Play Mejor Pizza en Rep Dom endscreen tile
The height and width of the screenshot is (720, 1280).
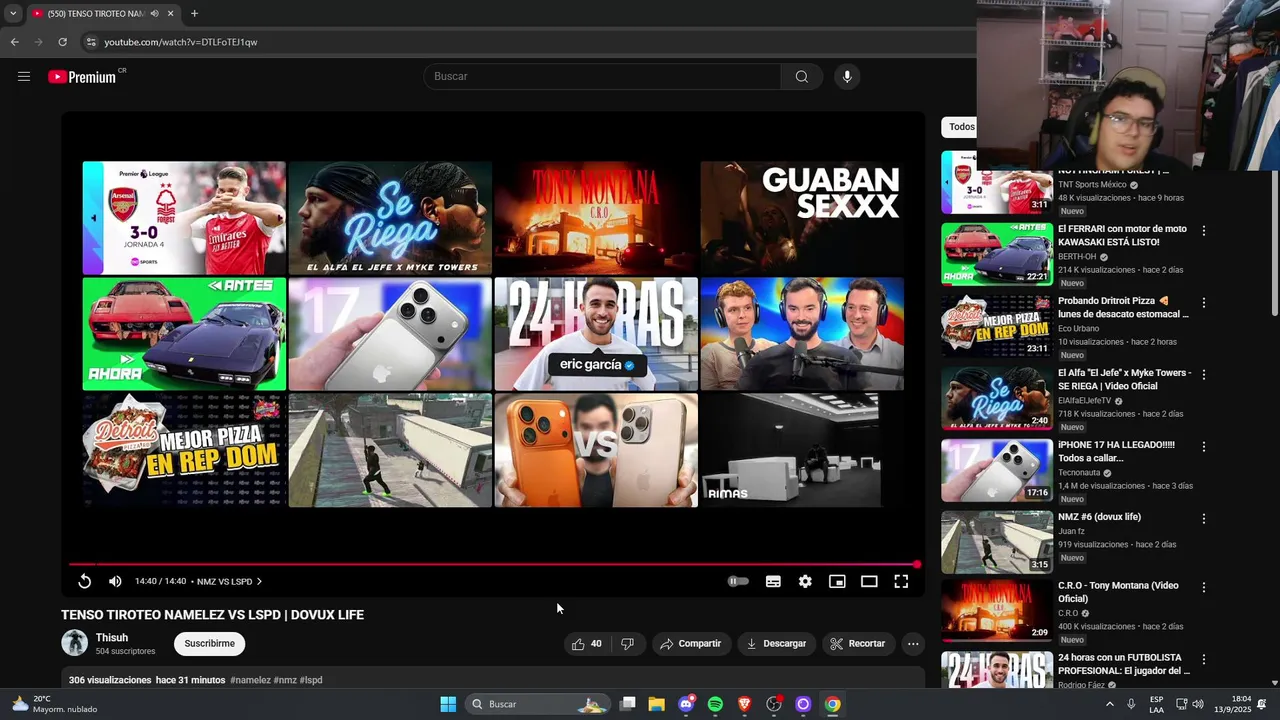184,450
